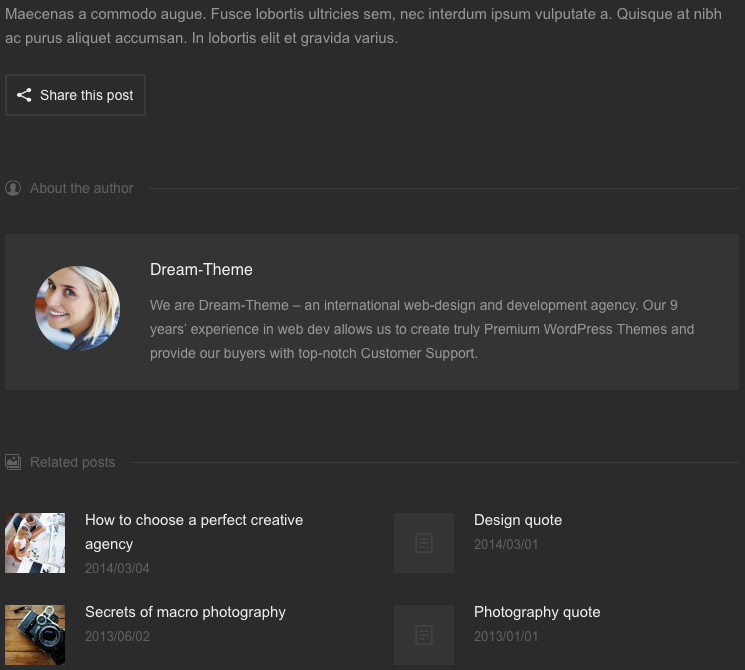Screen dimensions: 745x670
Task: Open the Dream-Theme author name
Action: [201, 269]
